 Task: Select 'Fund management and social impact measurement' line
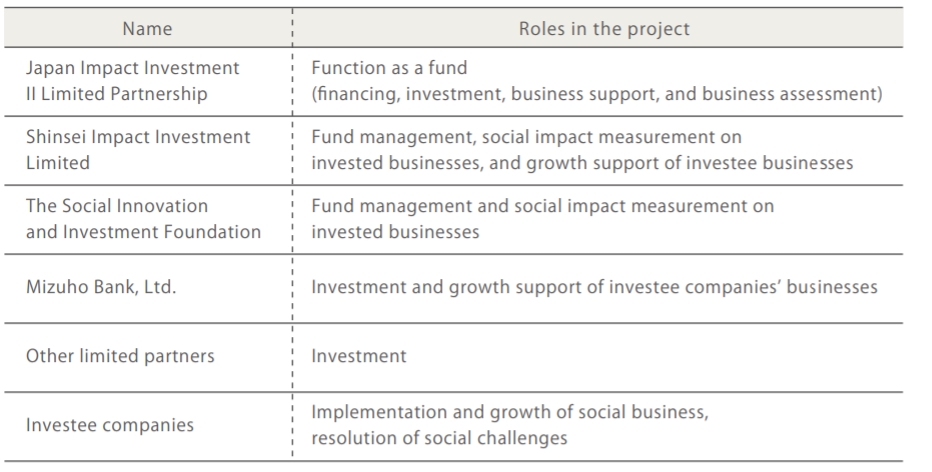pos(543,206)
